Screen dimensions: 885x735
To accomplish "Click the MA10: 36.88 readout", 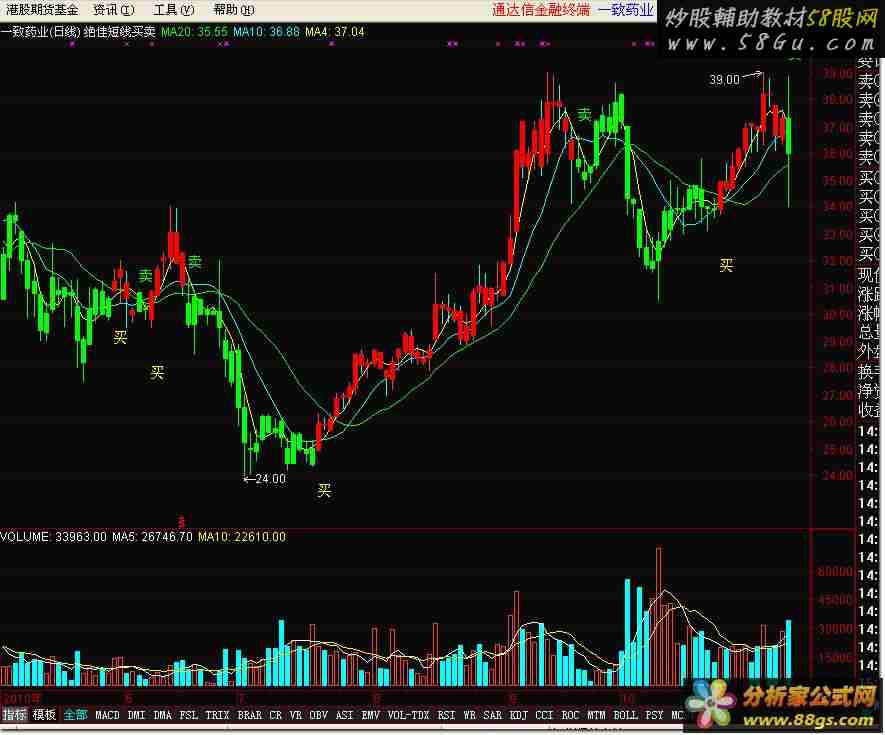I will (x=266, y=32).
